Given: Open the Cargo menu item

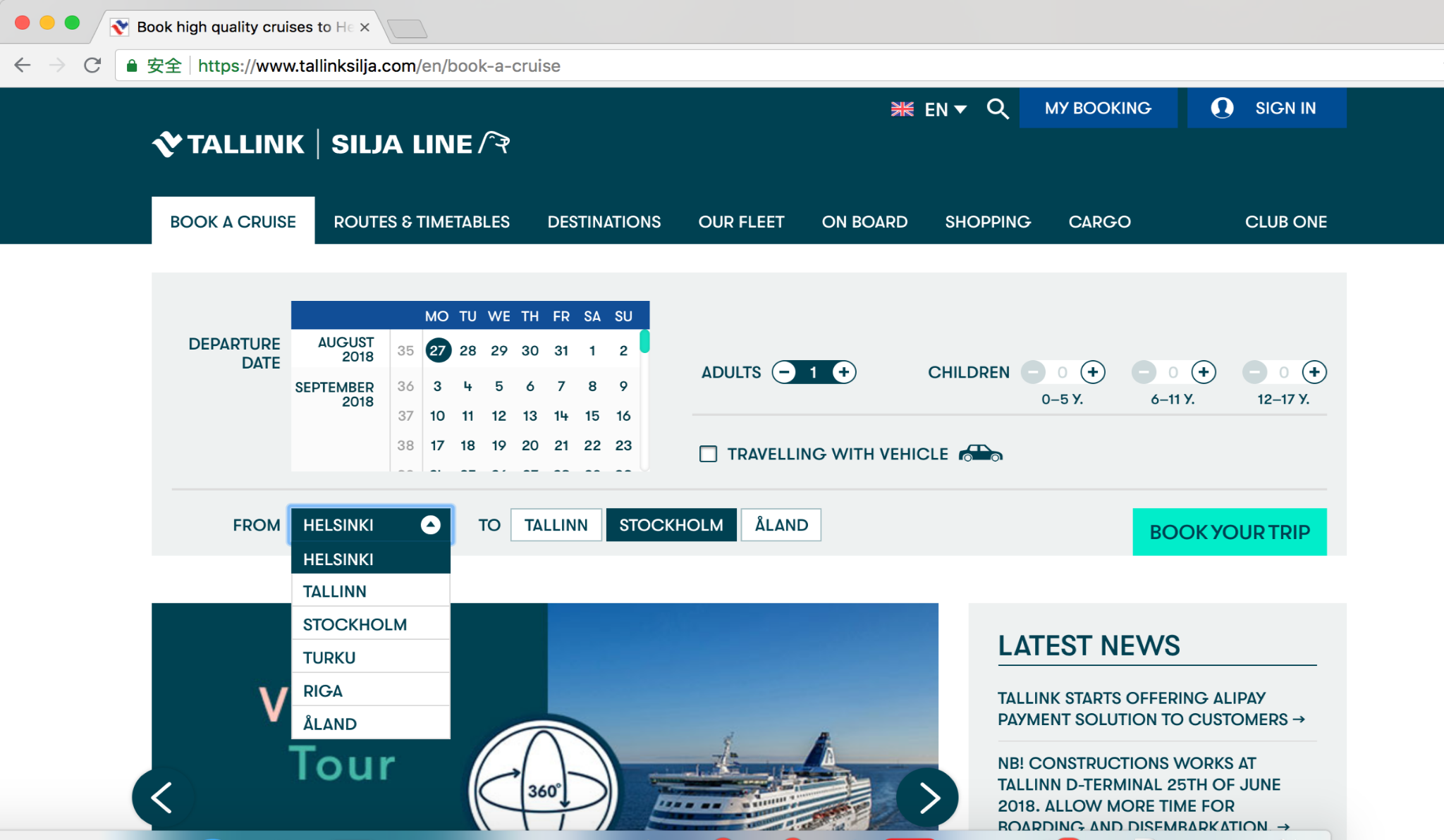Looking at the screenshot, I should click(1099, 221).
